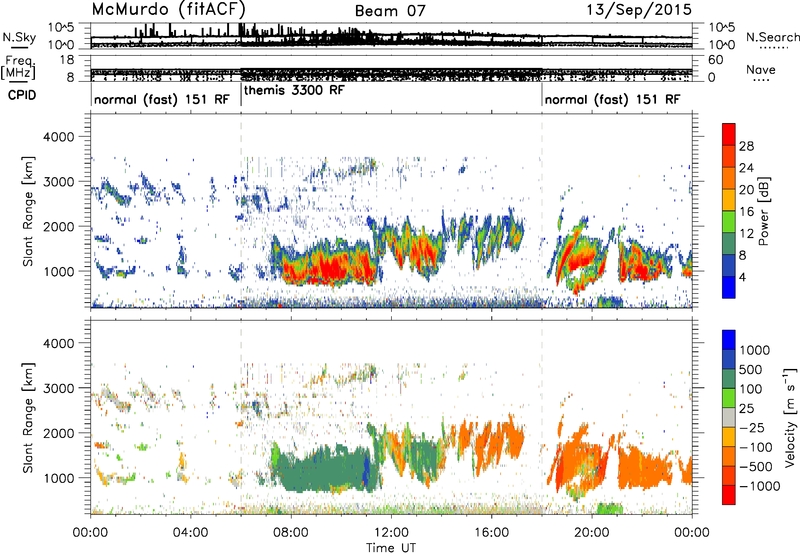
Task: Click the '60' Nave axis tick
Action: (x=715, y=60)
